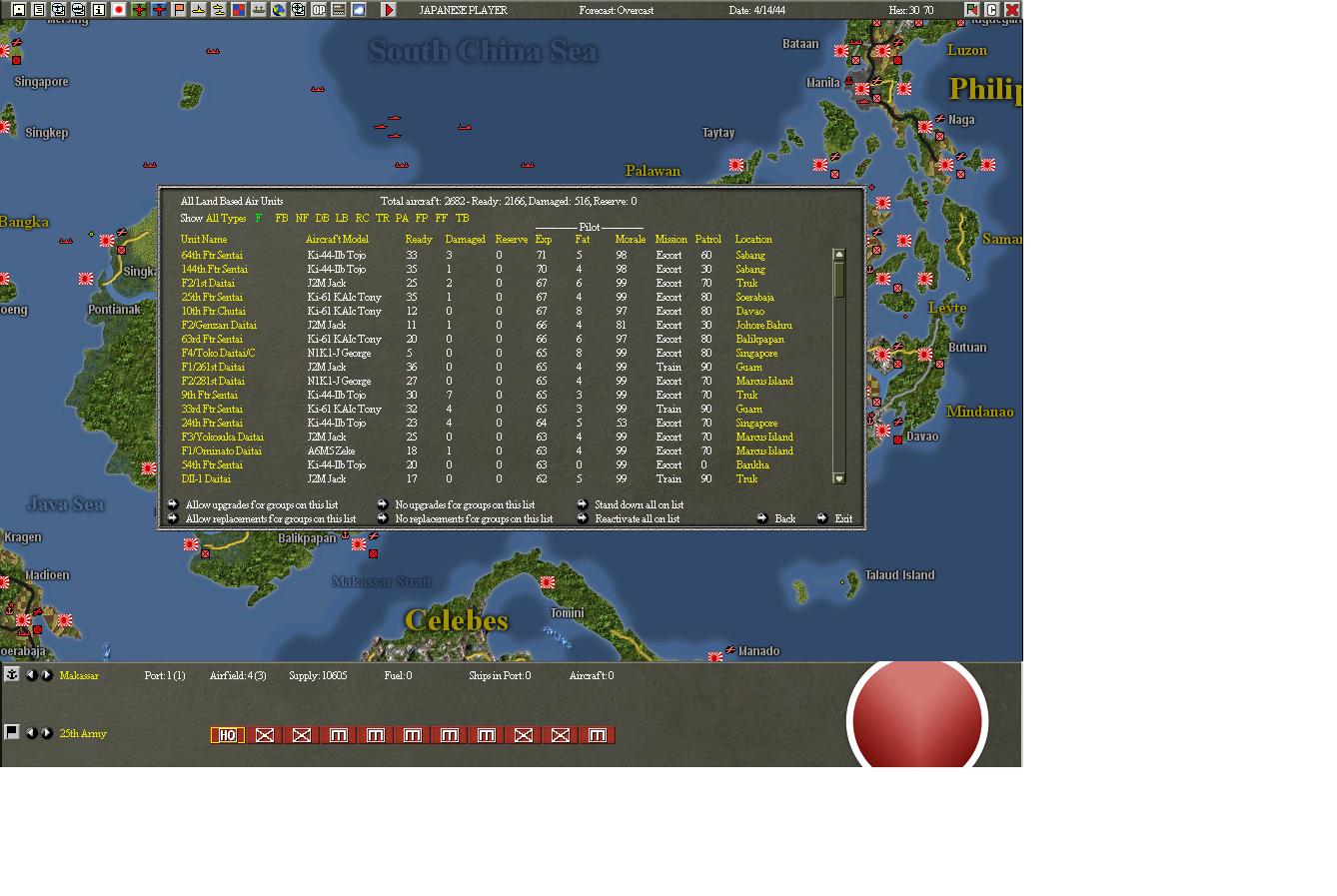Click the unit list scrollbar up arrow

click(839, 255)
